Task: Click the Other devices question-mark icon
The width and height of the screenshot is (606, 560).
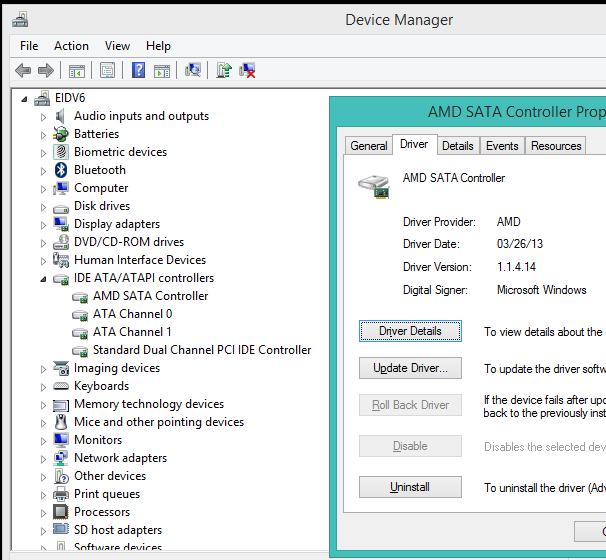Action: point(61,476)
